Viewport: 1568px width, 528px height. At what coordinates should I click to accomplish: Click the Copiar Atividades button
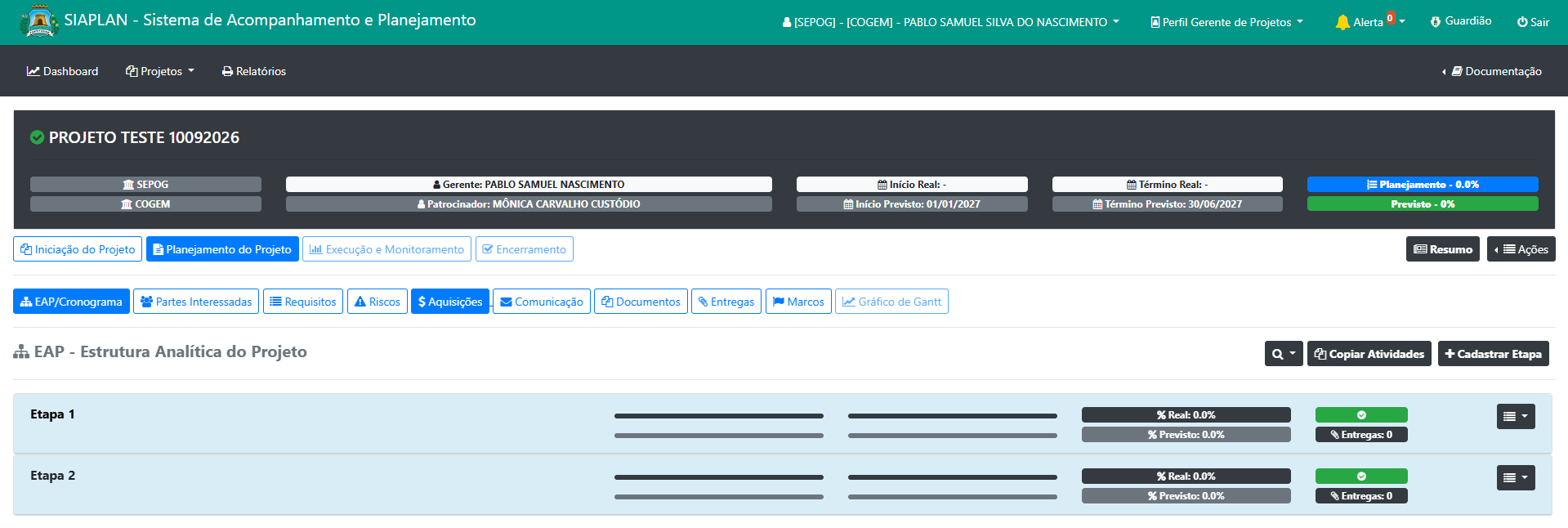[x=1369, y=354]
